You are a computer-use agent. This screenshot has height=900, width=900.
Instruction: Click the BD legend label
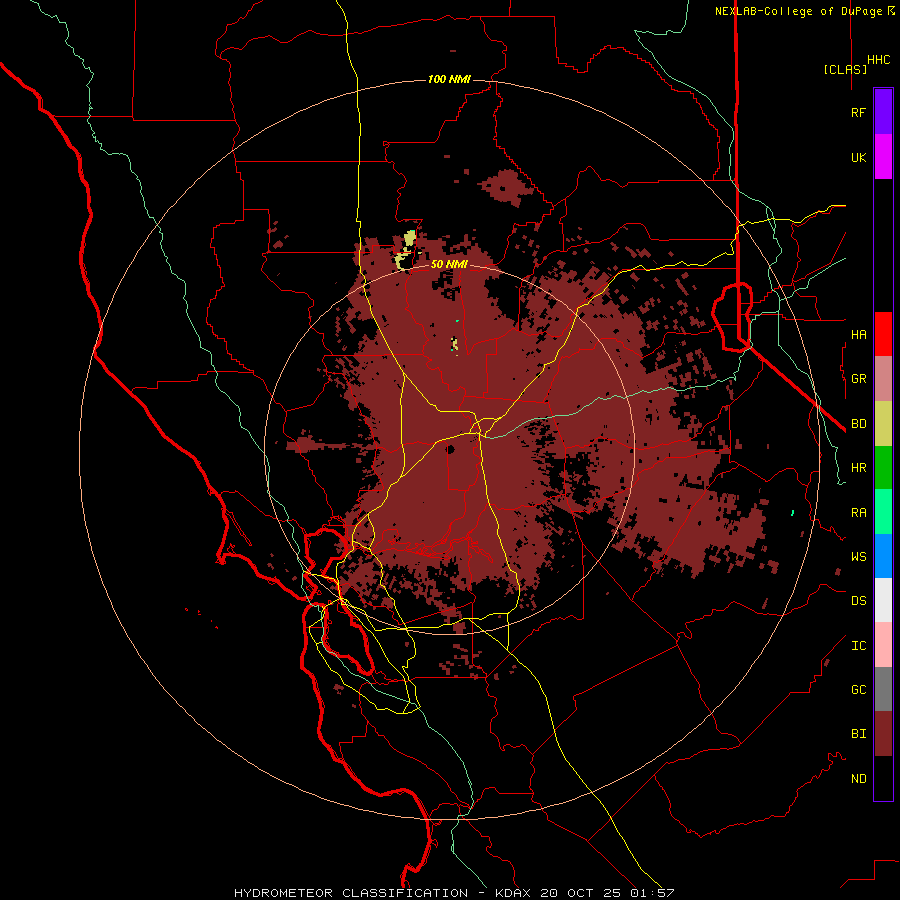click(x=858, y=423)
